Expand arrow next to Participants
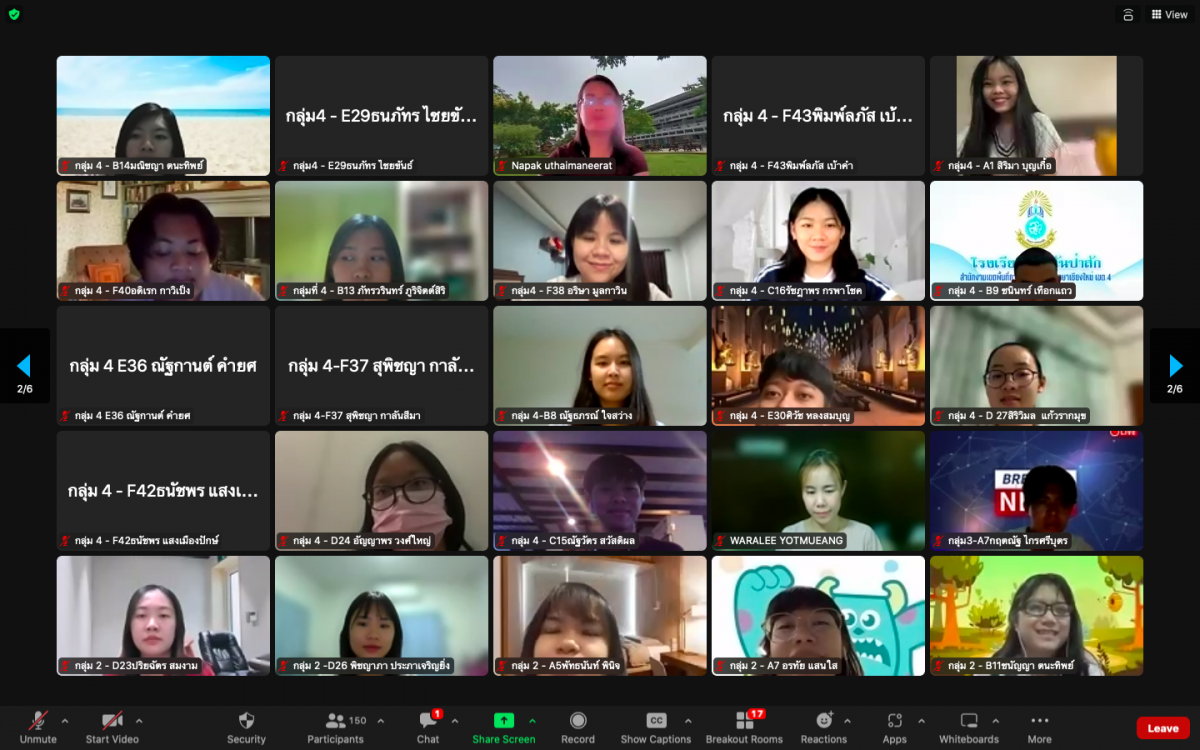This screenshot has width=1200, height=750. (379, 721)
